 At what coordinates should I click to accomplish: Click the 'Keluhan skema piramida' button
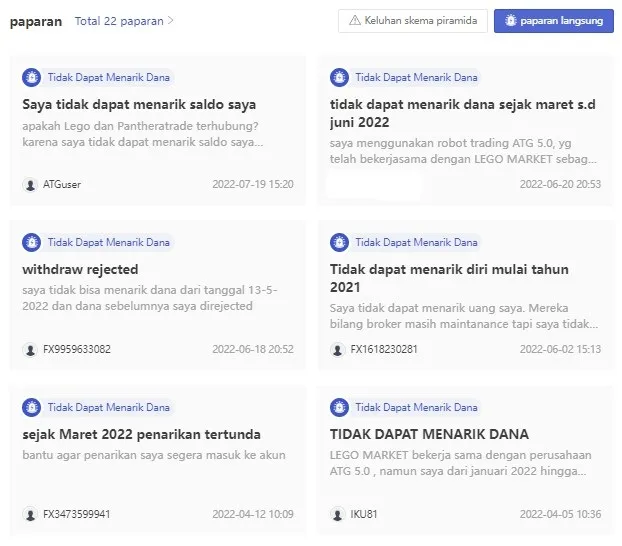413,21
